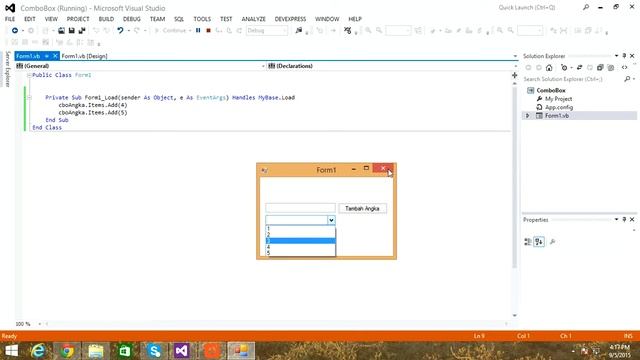Collapse the Form1_Load sub region
This screenshot has width=640, height=360.
[29, 98]
